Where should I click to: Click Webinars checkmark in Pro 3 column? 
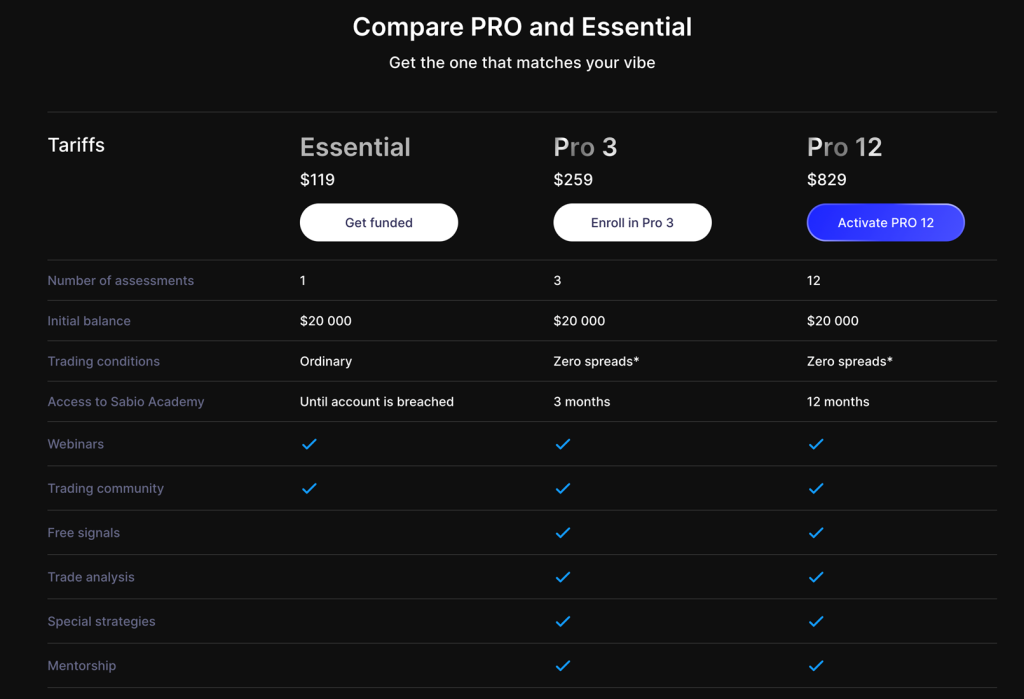click(x=562, y=444)
